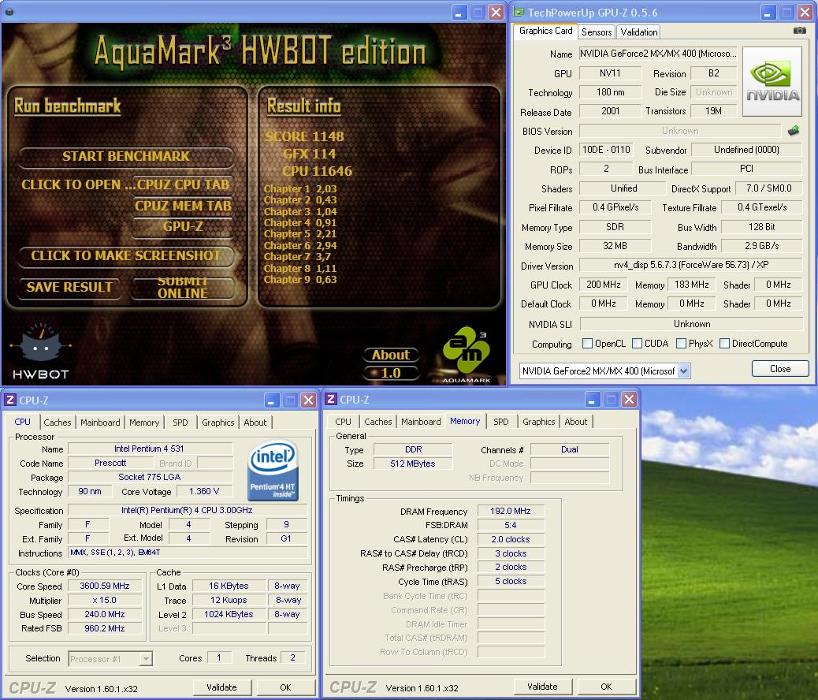Select the Graphics Card tab in GPU-Z
Viewport: 818px width, 700px height.
546,31
